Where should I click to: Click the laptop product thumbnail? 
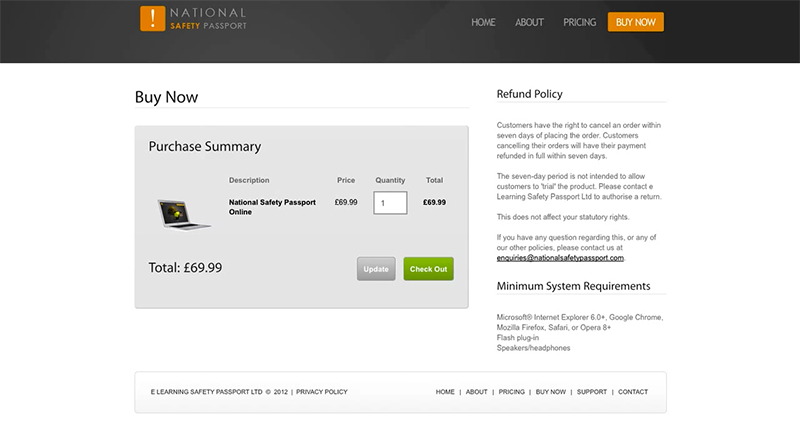pos(184,212)
